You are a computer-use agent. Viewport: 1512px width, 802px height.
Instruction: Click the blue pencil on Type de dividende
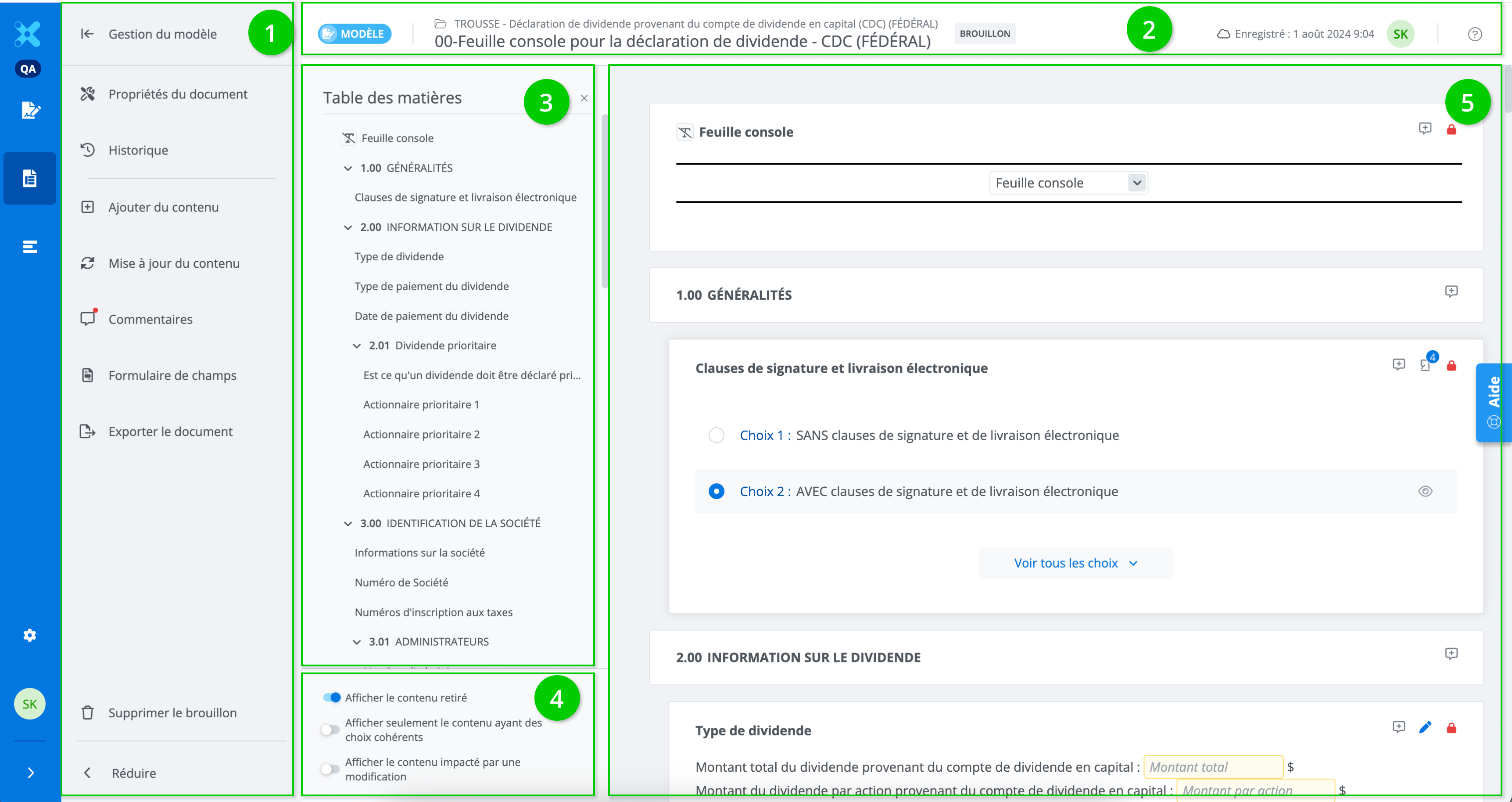tap(1425, 727)
